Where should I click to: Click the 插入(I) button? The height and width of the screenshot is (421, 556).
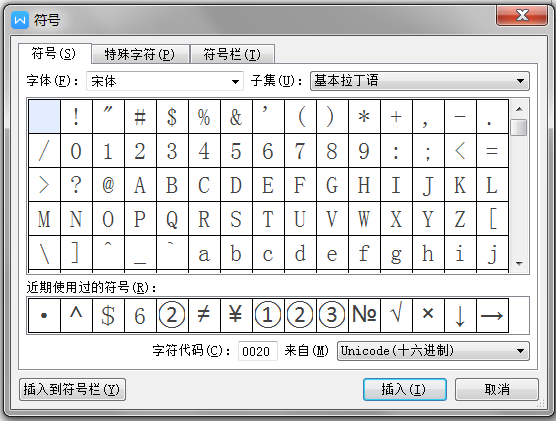point(405,389)
